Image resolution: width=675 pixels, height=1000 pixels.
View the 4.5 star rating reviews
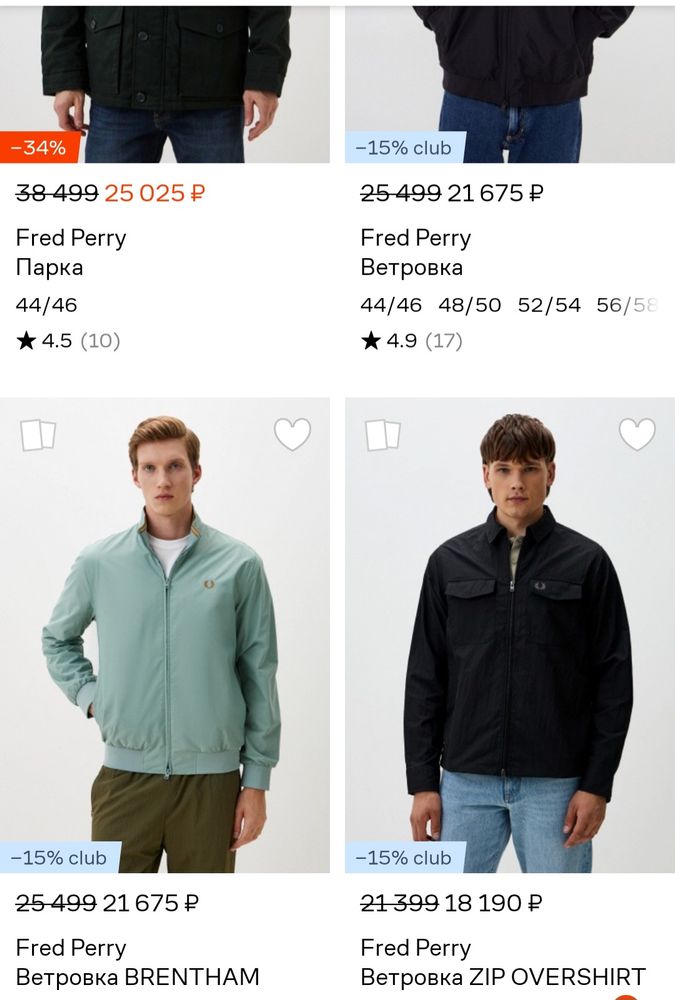tap(68, 341)
